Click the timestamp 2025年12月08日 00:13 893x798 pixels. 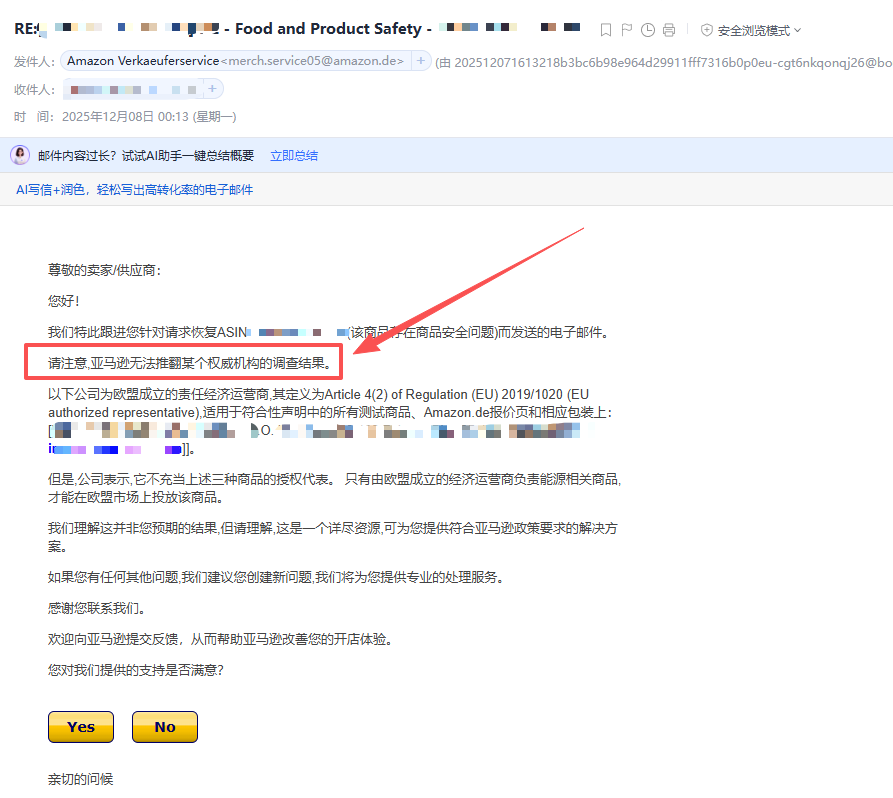[x=125, y=117]
